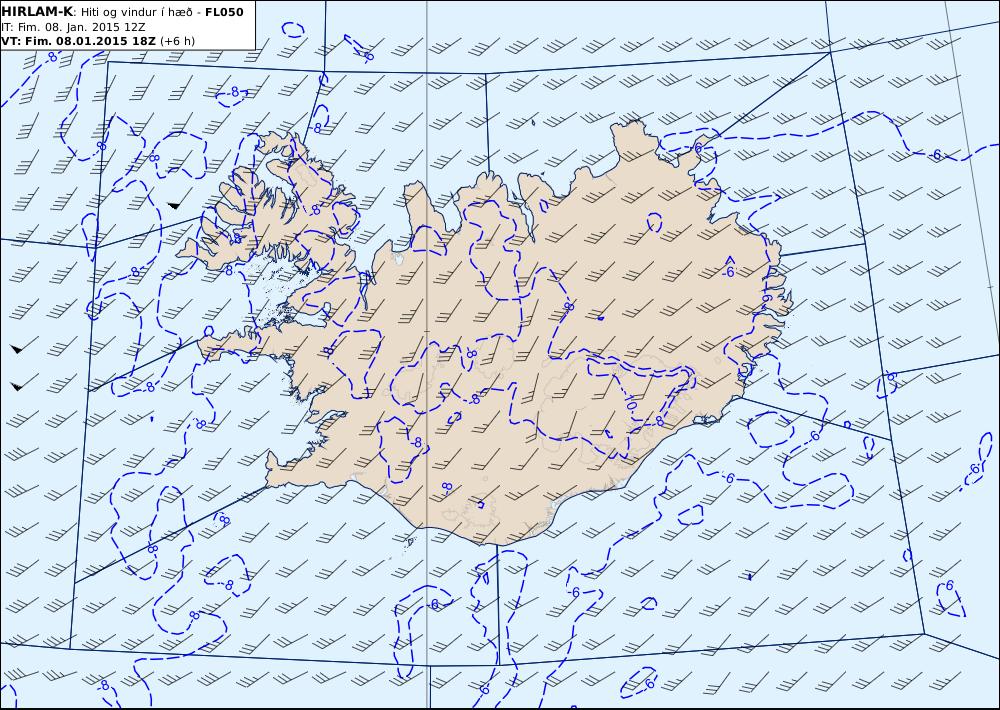Click the VT valid time 18Z text
This screenshot has height=710, width=1000.
coord(78,41)
